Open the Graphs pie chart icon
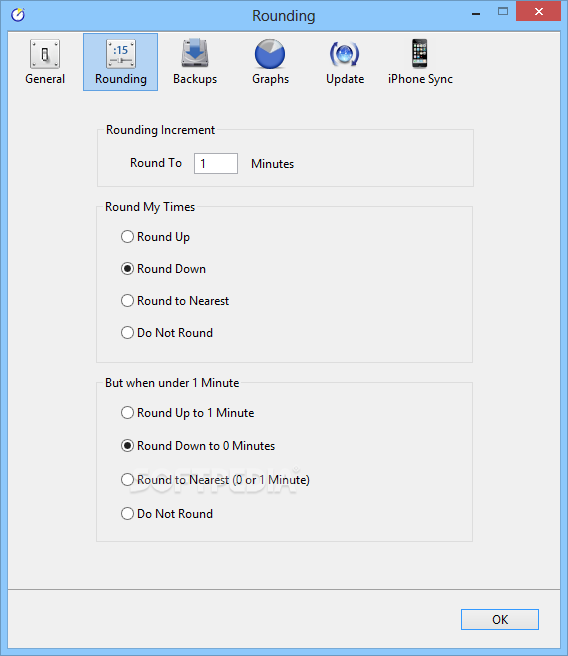Viewport: 568px width, 656px height. 270,54
